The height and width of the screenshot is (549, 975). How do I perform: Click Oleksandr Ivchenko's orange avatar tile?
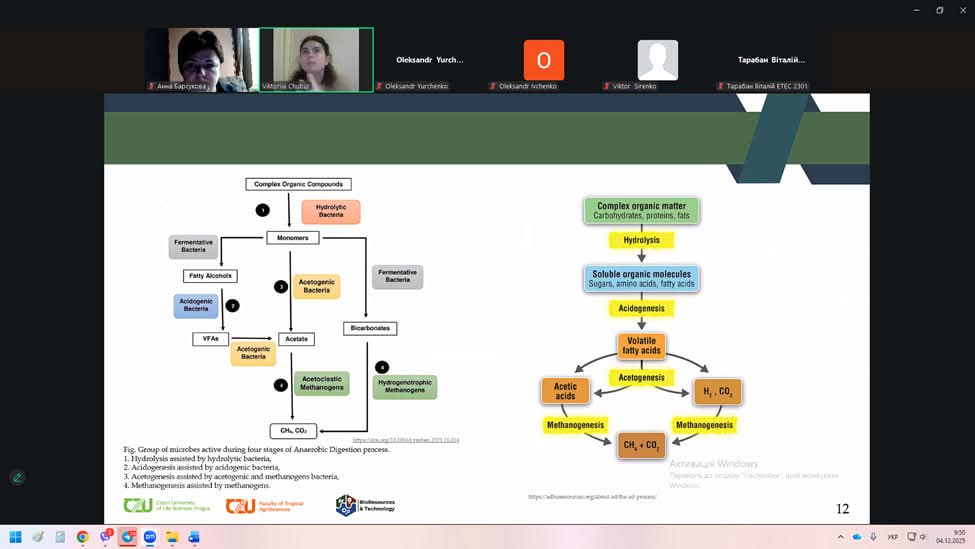(544, 60)
